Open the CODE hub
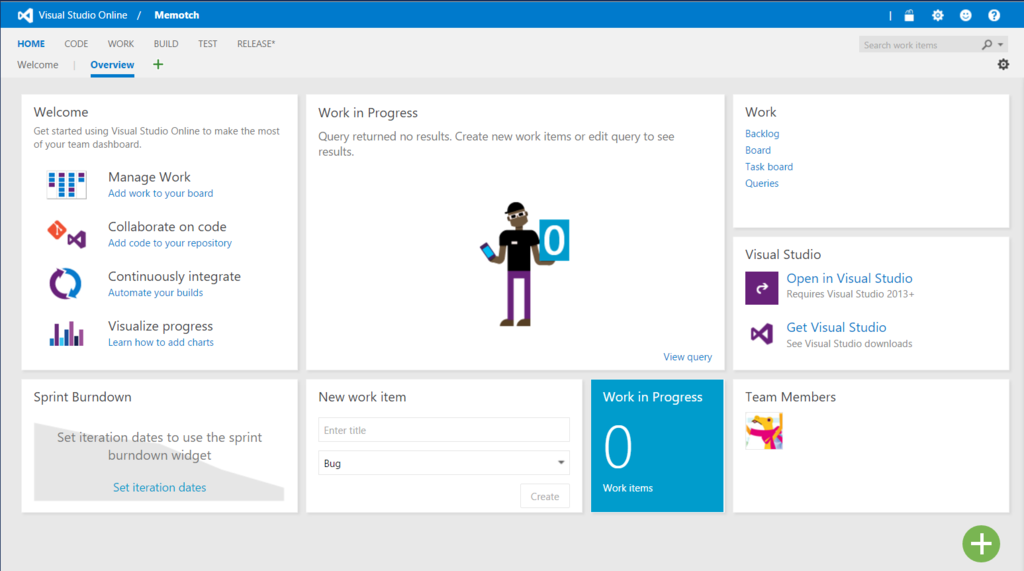 point(76,44)
